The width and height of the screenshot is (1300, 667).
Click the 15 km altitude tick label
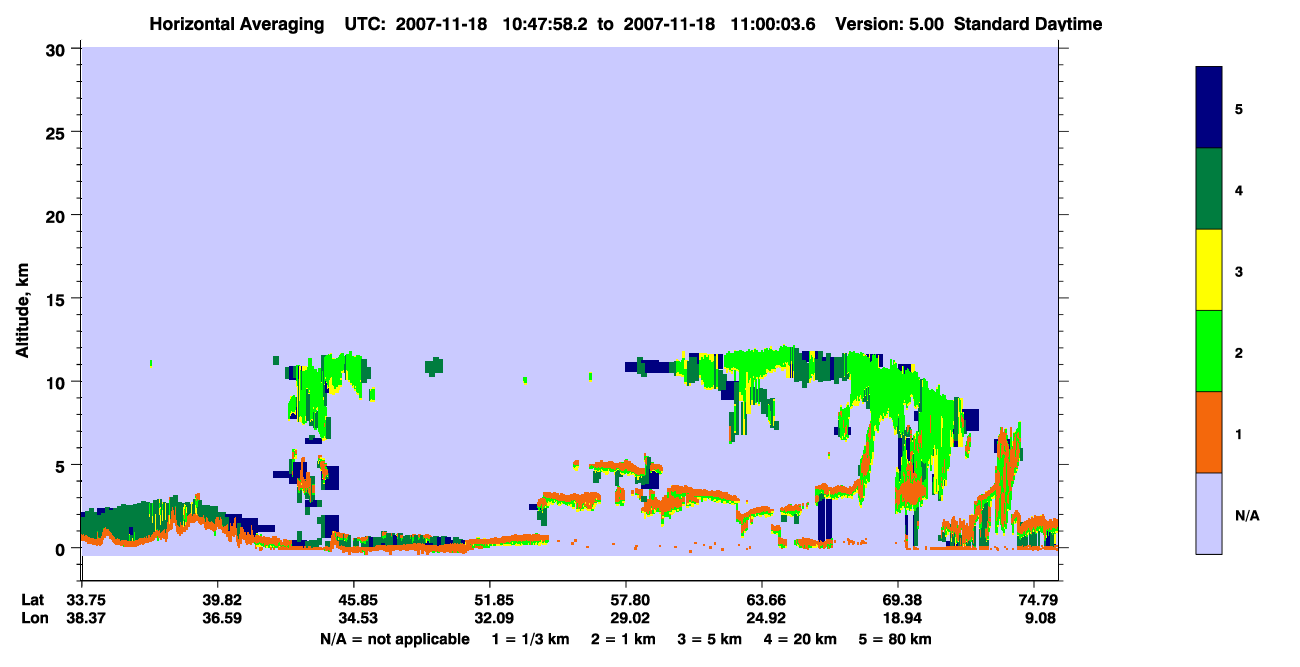[x=56, y=299]
